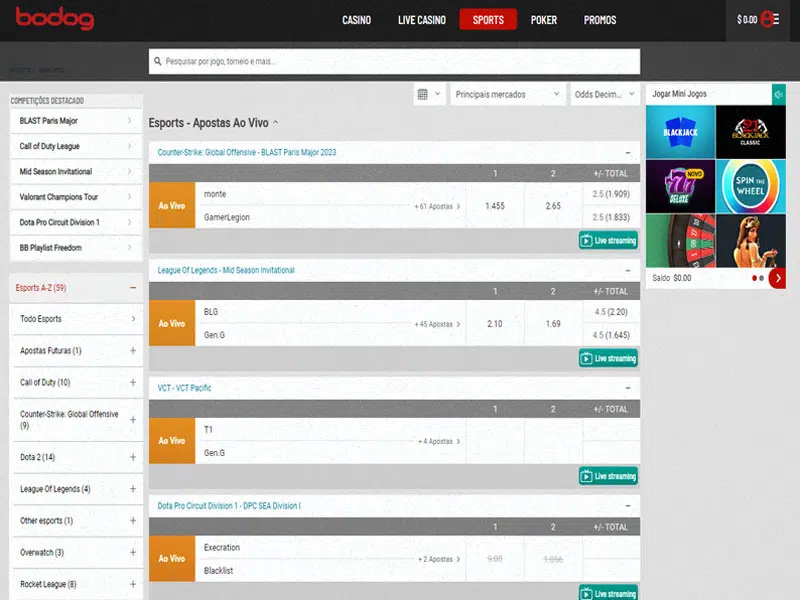Open the calendar view dropdown
800x600 pixels.
pos(428,94)
